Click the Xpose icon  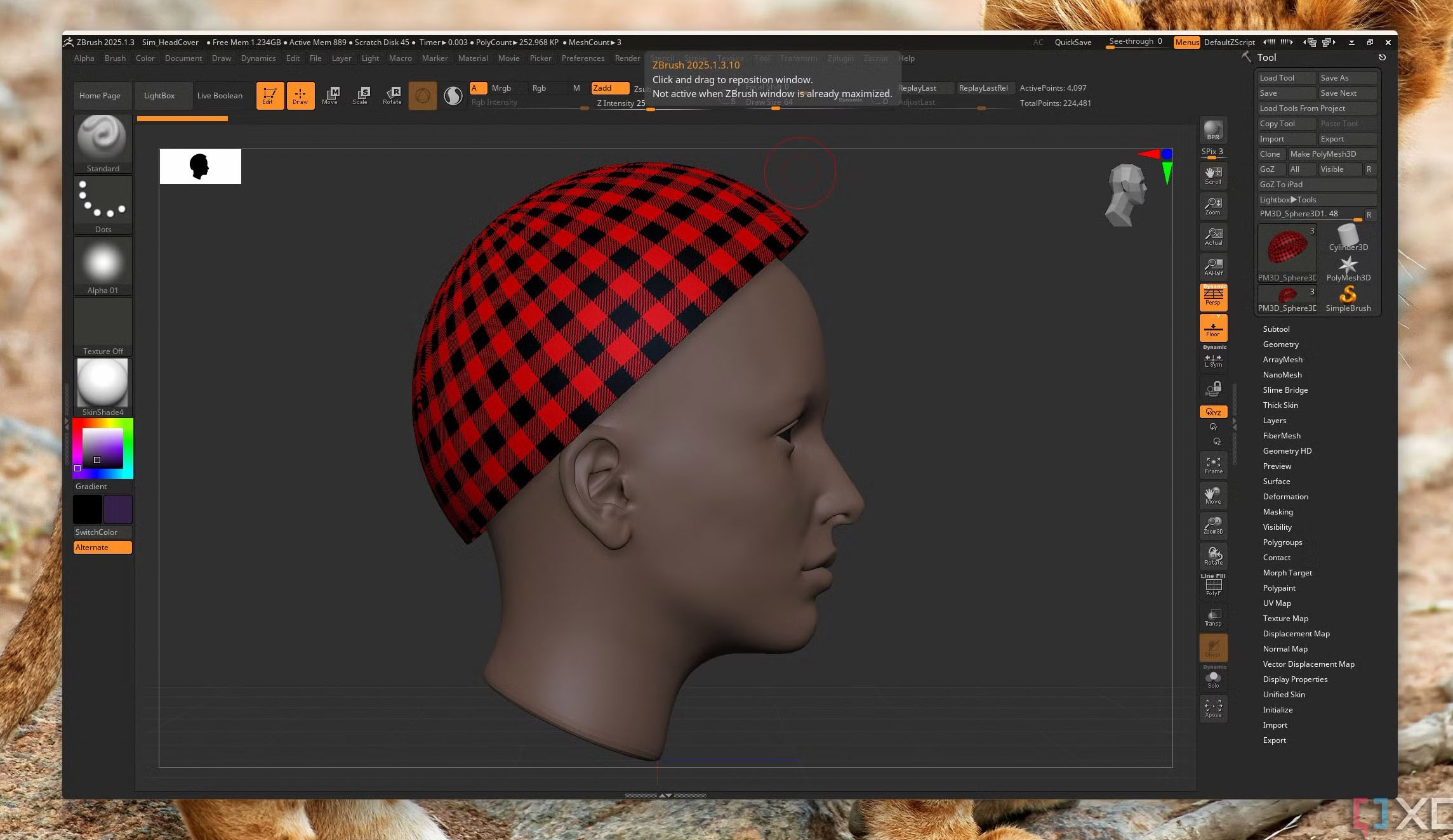(x=1213, y=709)
